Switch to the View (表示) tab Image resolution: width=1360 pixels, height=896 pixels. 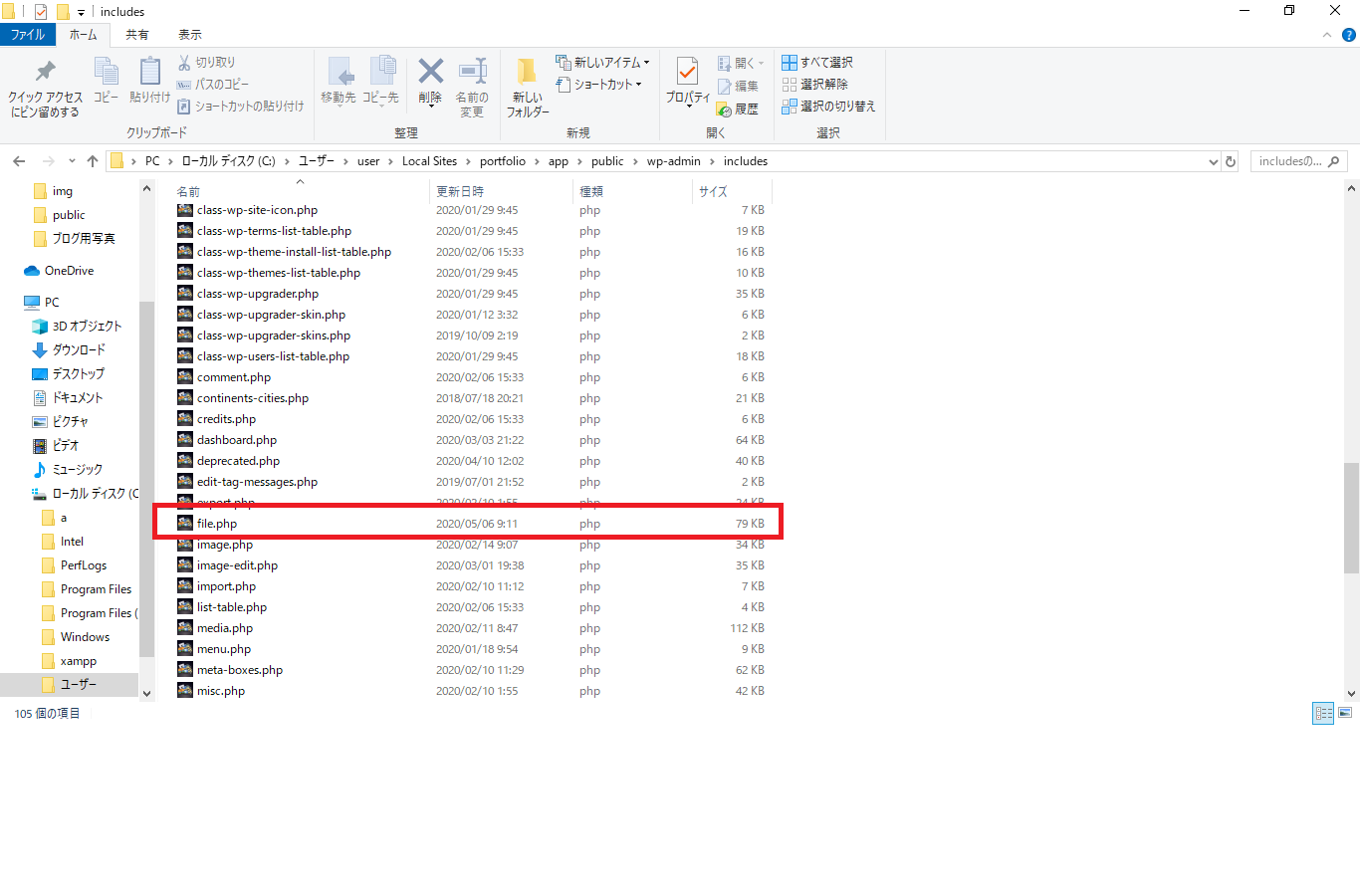190,34
